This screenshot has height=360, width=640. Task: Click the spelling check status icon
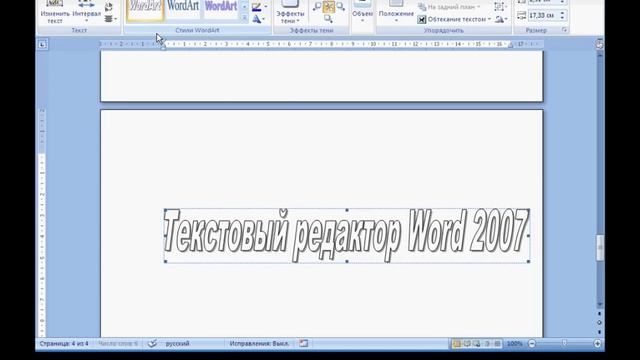pyautogui.click(x=152, y=344)
